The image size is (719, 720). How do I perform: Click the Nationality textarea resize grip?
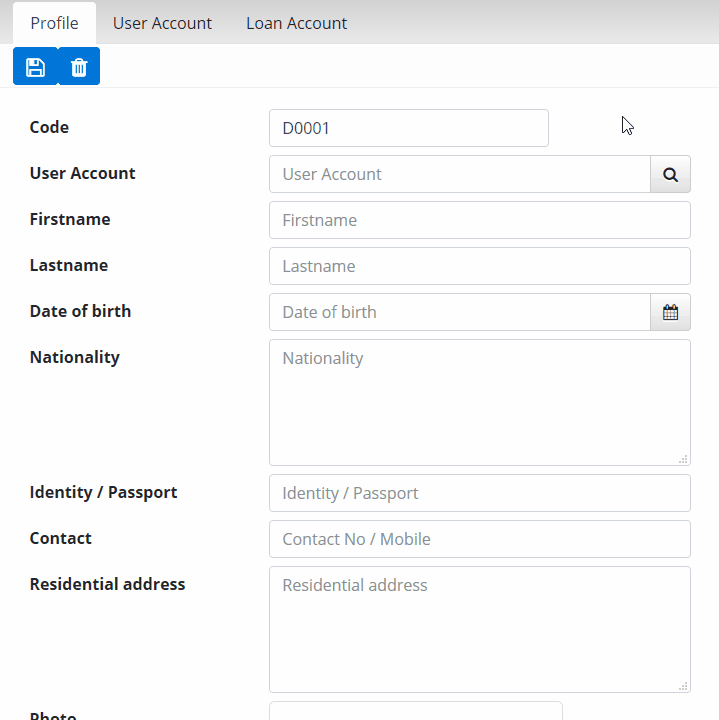pyautogui.click(x=683, y=459)
